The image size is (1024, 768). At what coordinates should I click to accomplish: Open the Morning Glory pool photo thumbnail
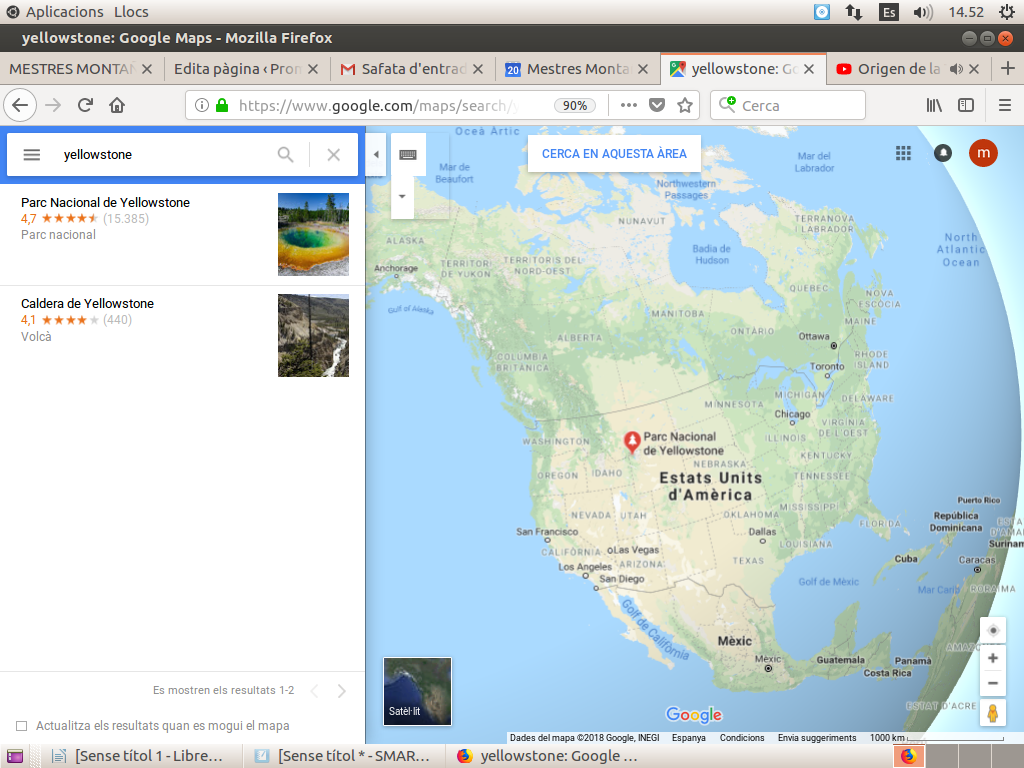[x=313, y=234]
